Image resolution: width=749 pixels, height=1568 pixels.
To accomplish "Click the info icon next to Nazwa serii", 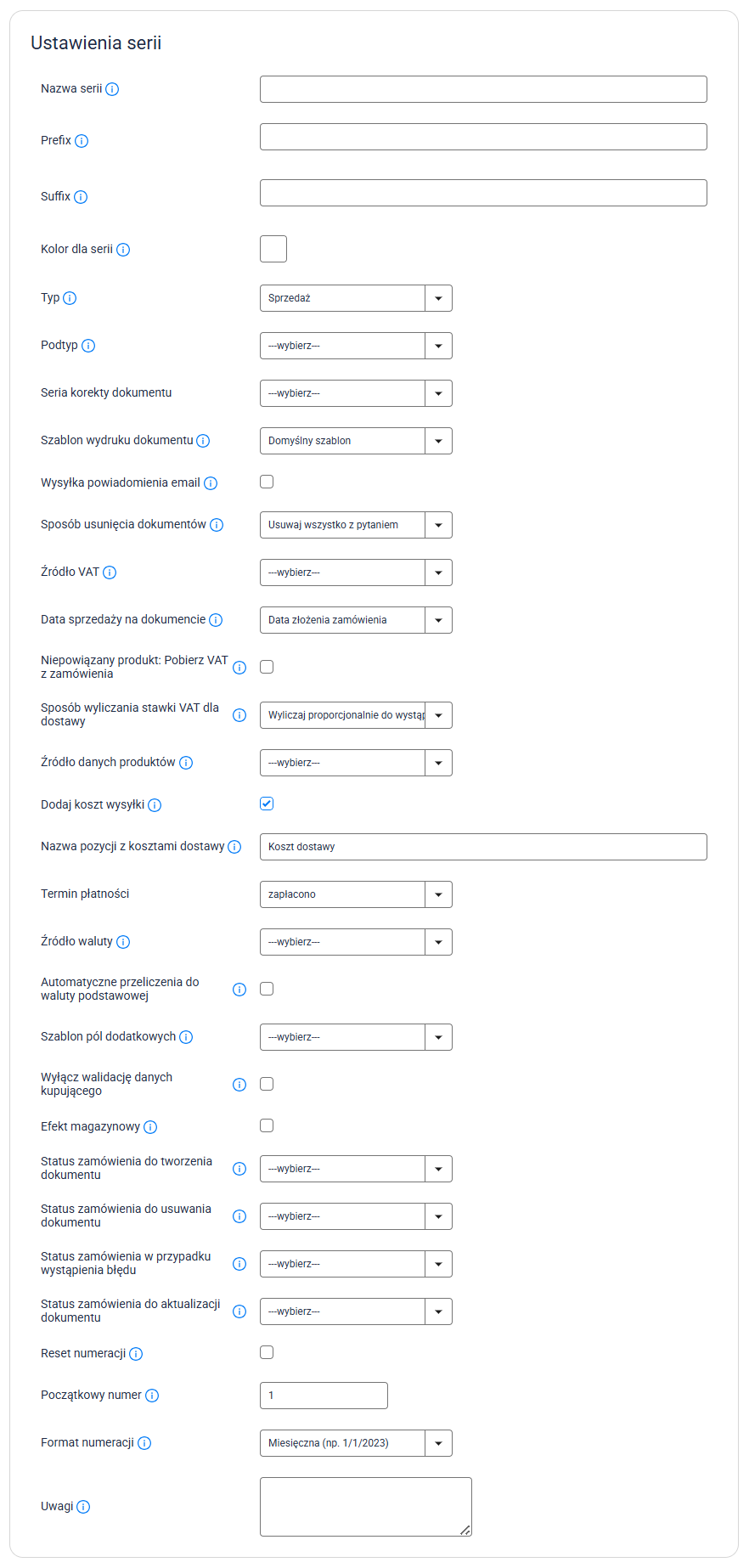I will [112, 89].
